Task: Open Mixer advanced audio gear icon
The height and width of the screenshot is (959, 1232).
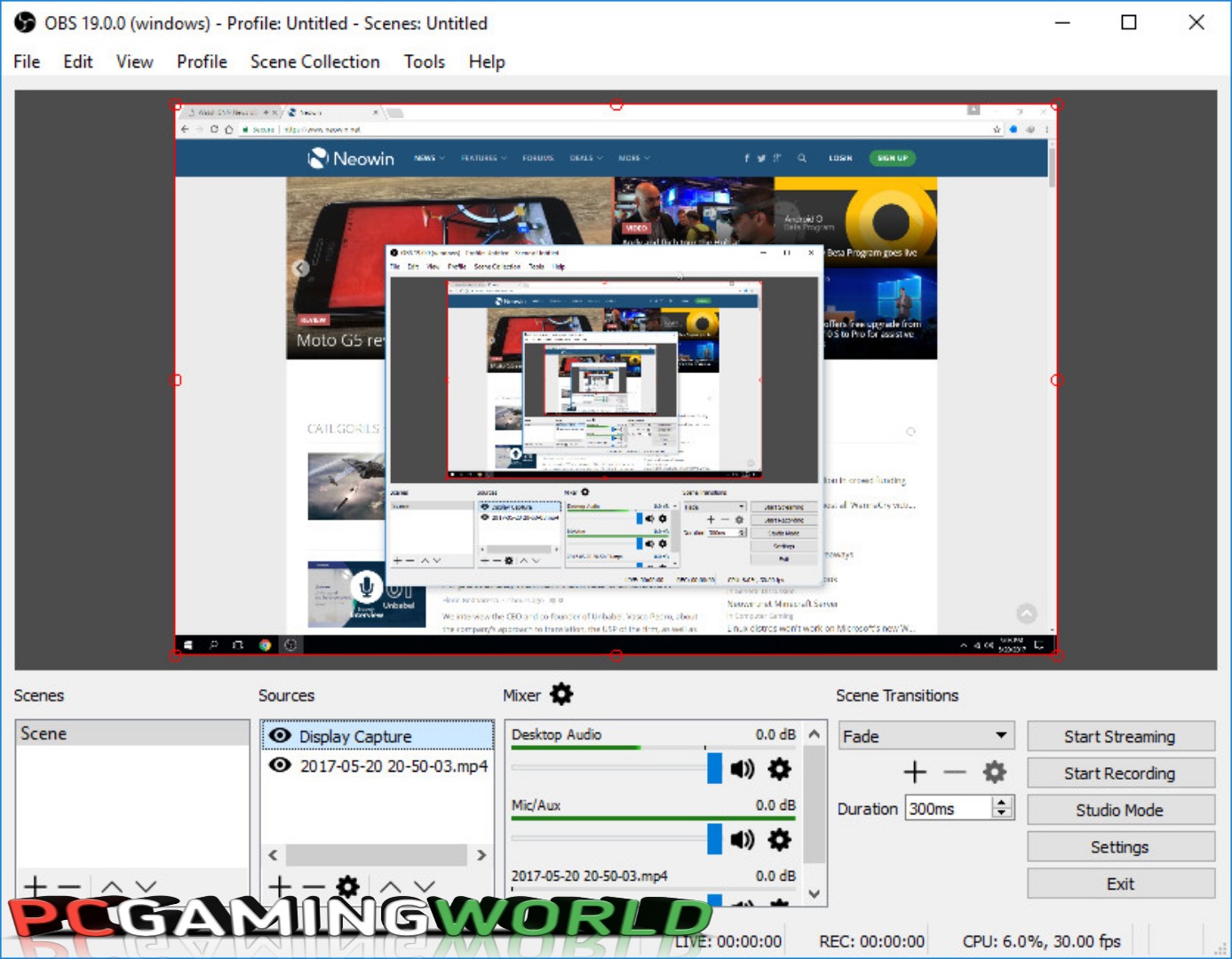Action: point(561,694)
